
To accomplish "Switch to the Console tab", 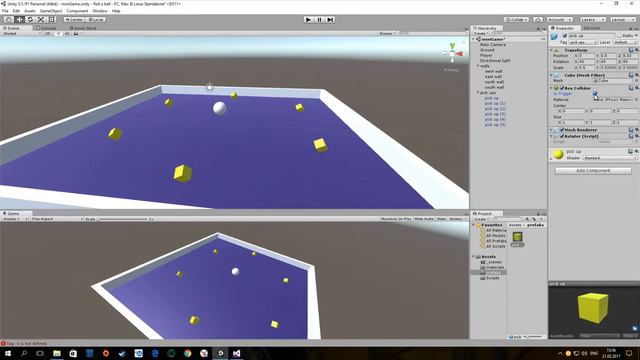I will 46,28.
